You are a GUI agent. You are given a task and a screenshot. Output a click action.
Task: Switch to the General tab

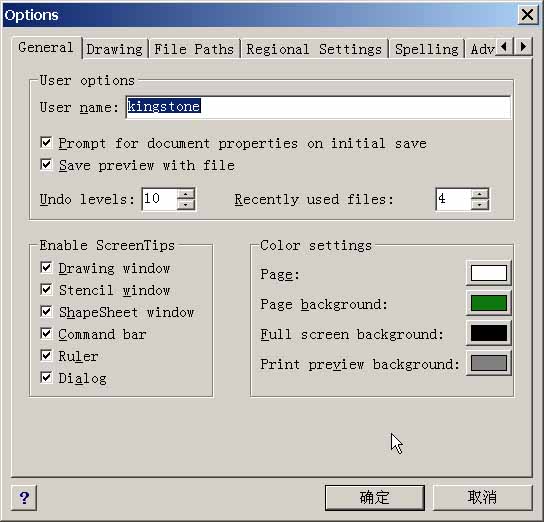[46, 48]
